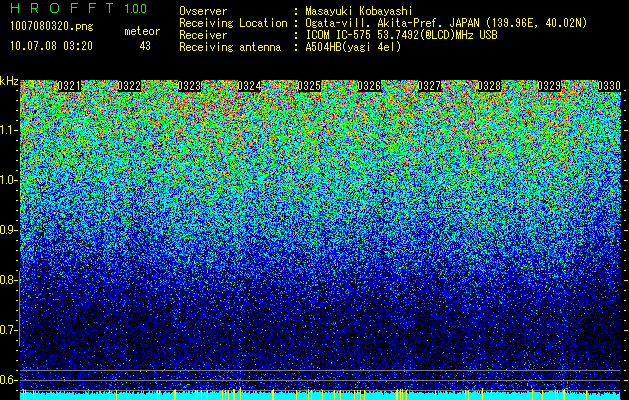The width and height of the screenshot is (629, 400).
Task: Click the Receiving antenna label
Action: [x=230, y=47]
